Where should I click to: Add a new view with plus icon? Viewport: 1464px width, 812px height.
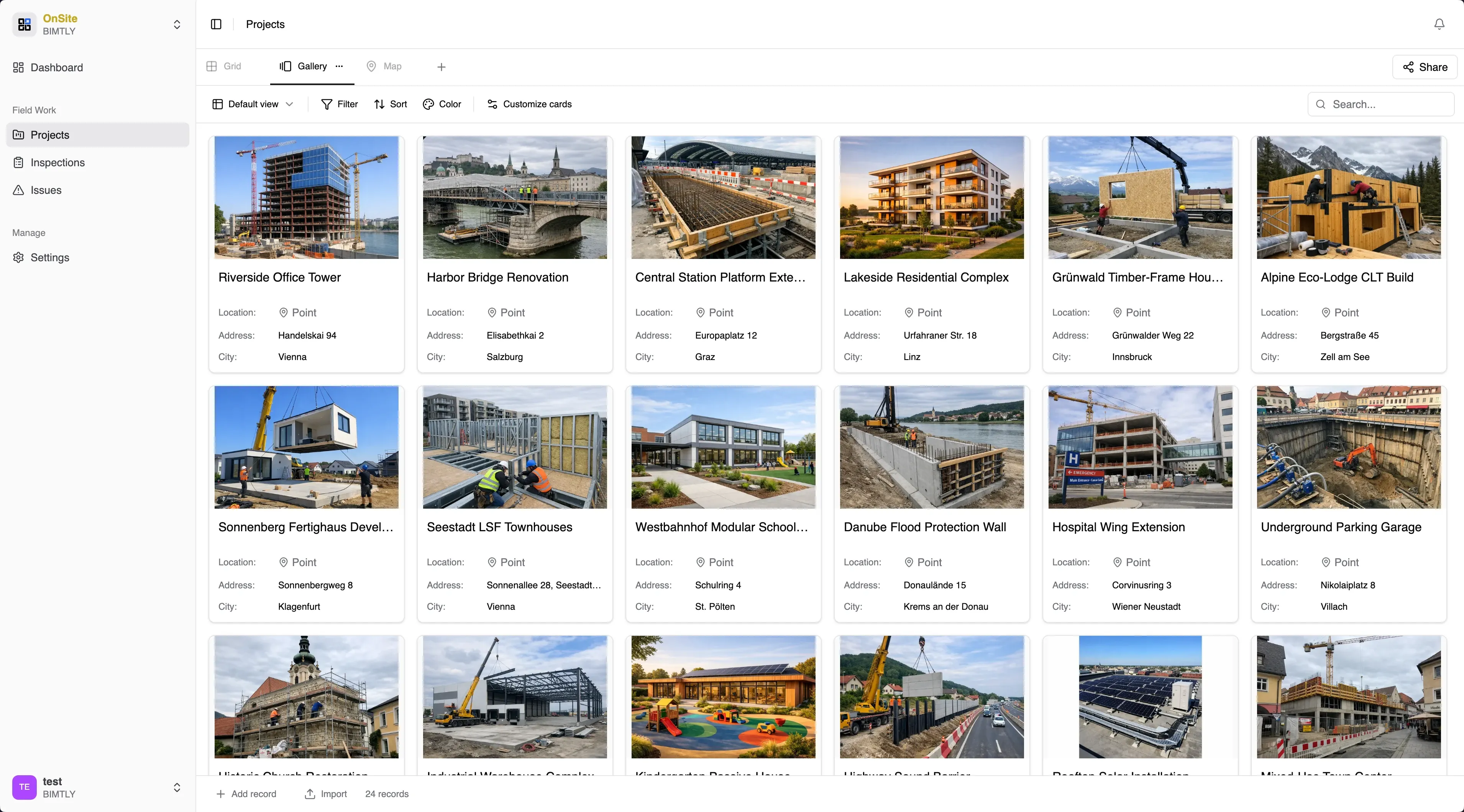click(441, 67)
